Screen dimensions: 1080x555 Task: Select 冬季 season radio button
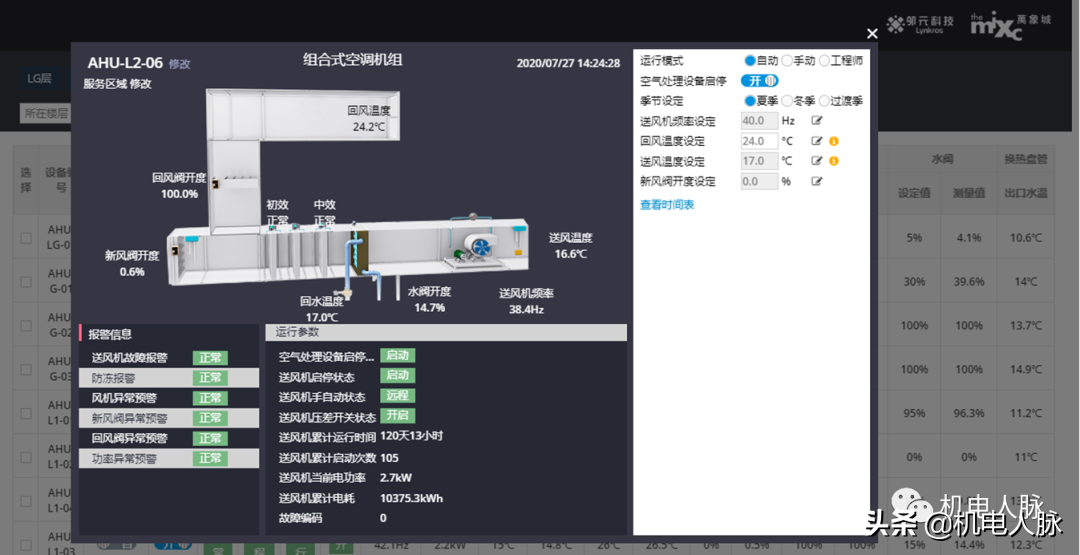click(787, 101)
